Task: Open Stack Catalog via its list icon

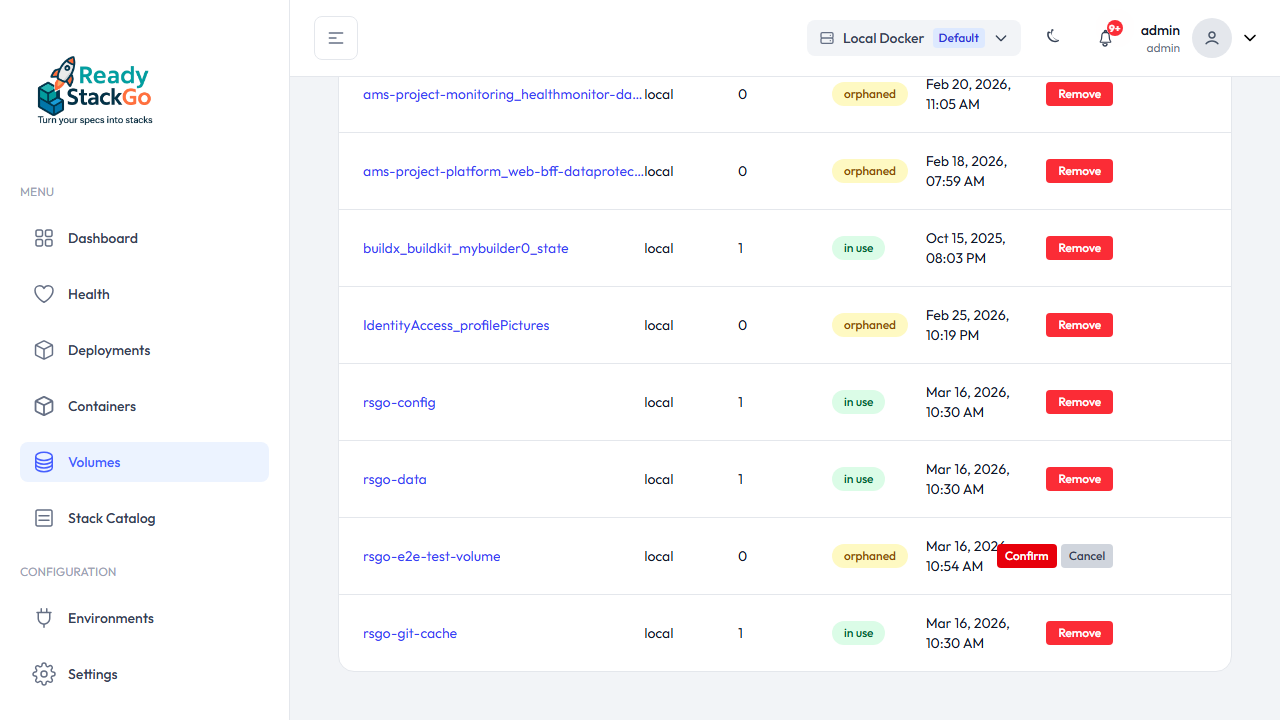Action: [x=44, y=518]
